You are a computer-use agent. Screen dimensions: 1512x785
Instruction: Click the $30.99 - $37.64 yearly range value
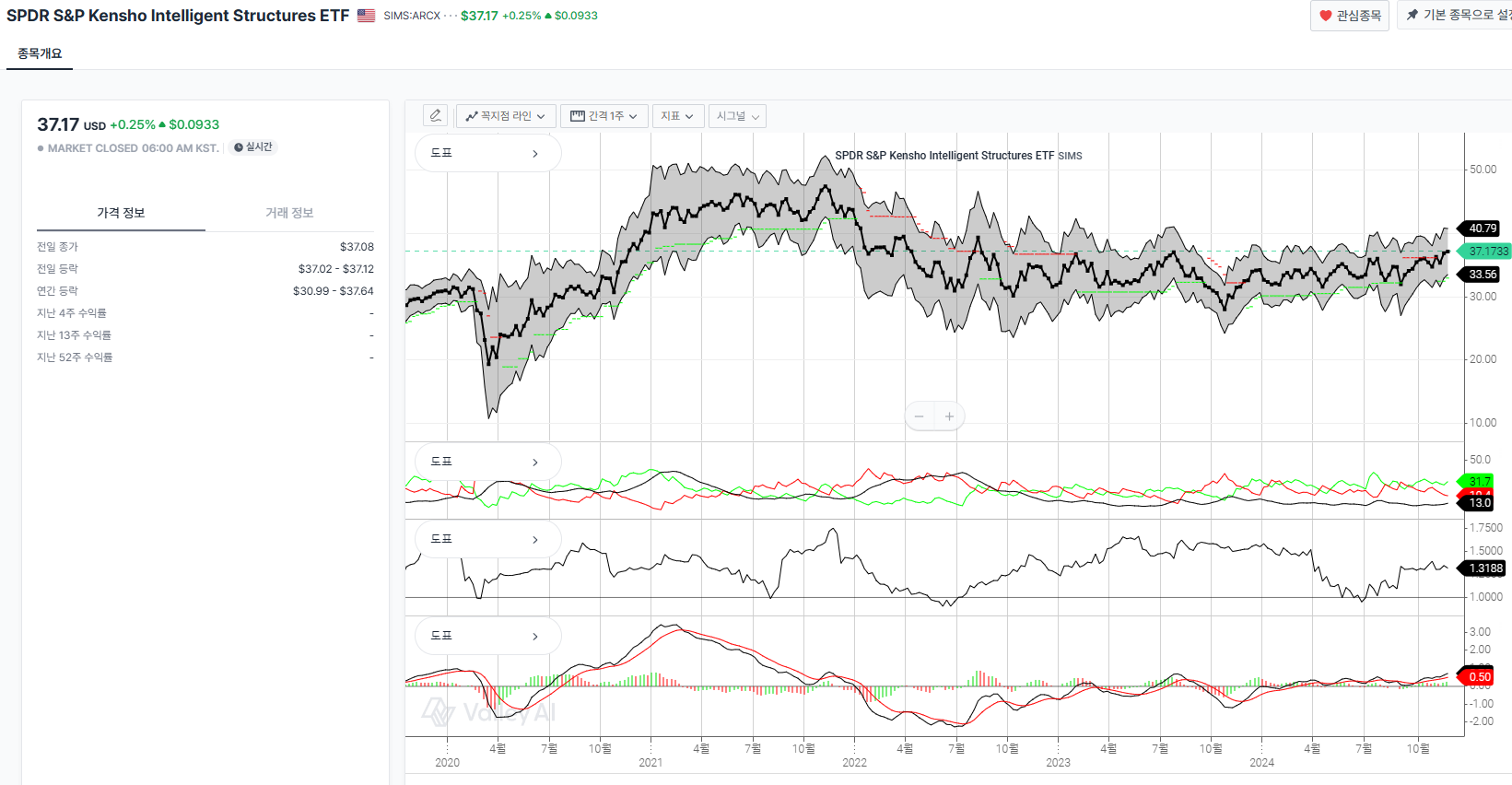click(334, 291)
